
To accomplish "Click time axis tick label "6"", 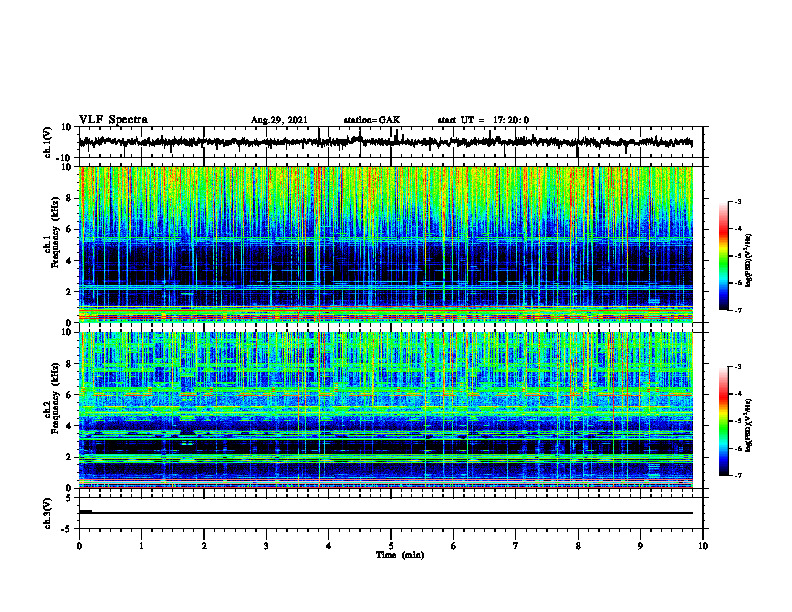I will [x=454, y=546].
